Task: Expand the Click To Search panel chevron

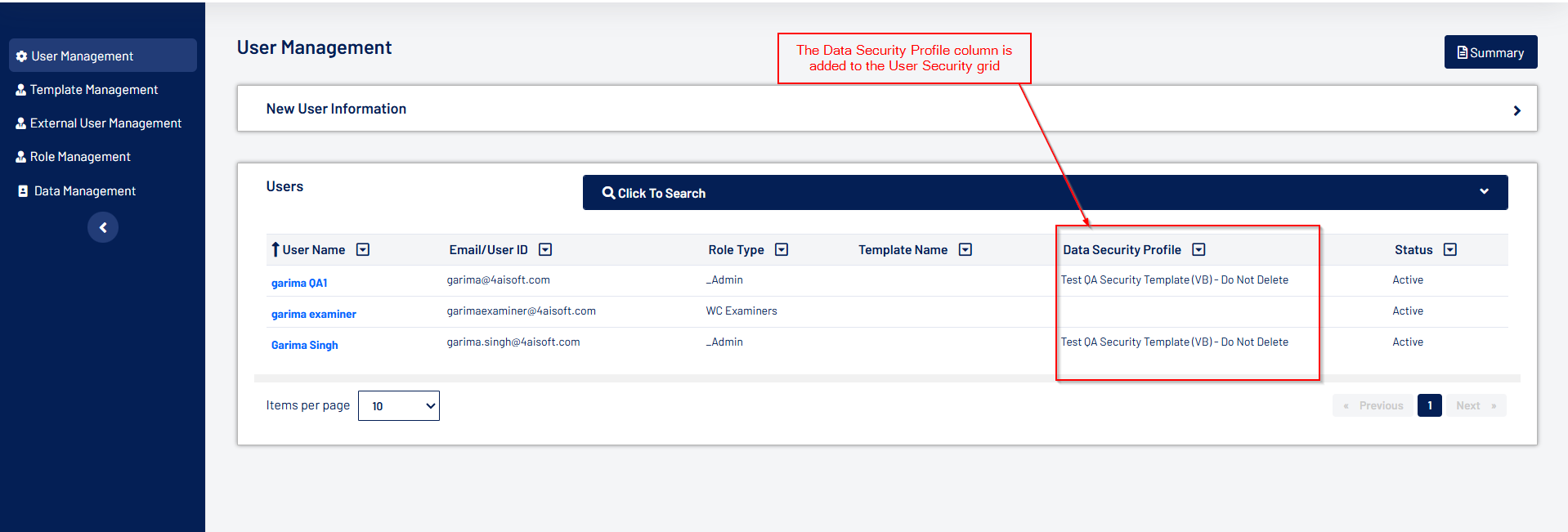Action: (1484, 191)
